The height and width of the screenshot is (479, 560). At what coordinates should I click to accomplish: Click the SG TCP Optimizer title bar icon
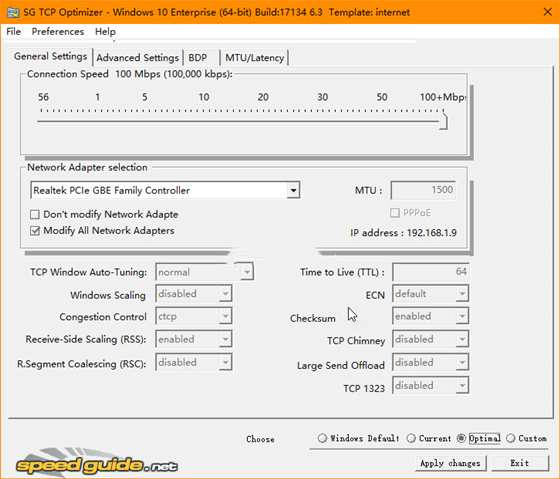tap(13, 12)
